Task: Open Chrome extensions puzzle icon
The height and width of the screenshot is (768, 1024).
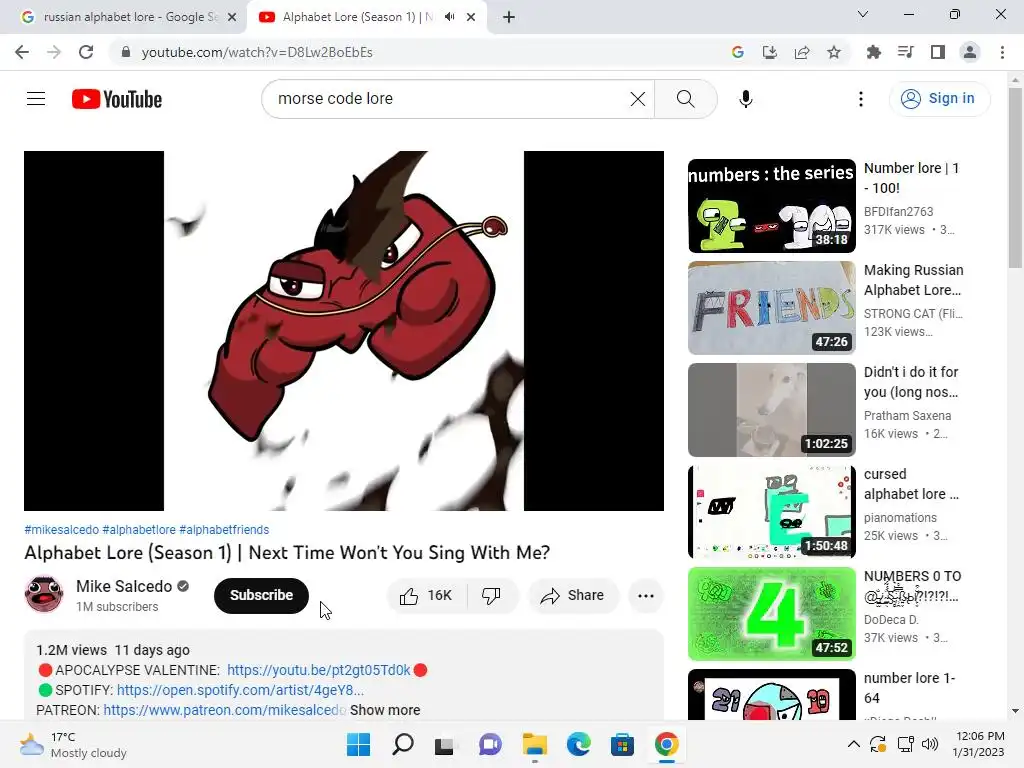Action: 873,52
